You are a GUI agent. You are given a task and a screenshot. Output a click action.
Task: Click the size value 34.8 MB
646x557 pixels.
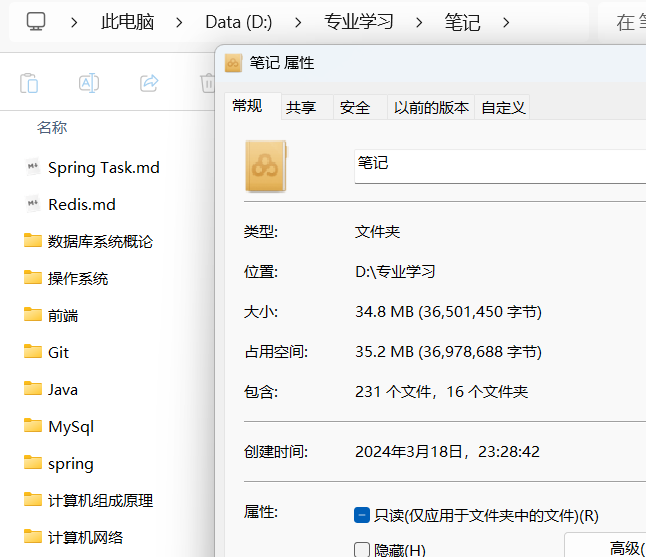(x=448, y=311)
